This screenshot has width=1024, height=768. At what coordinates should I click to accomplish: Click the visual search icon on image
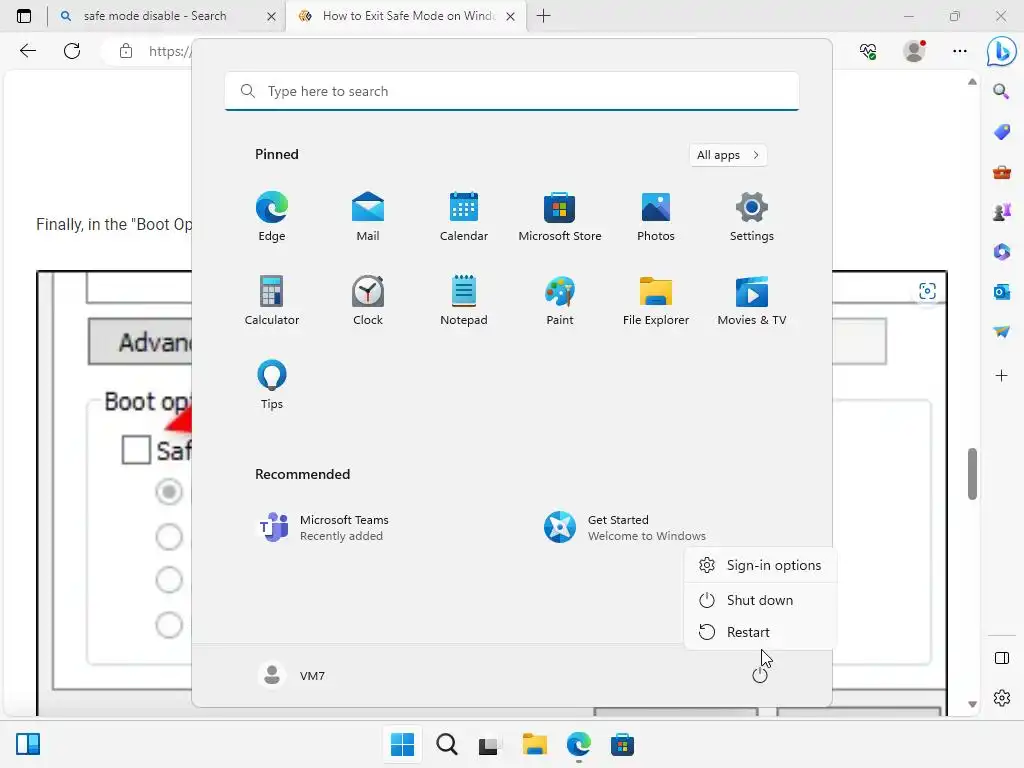(927, 291)
